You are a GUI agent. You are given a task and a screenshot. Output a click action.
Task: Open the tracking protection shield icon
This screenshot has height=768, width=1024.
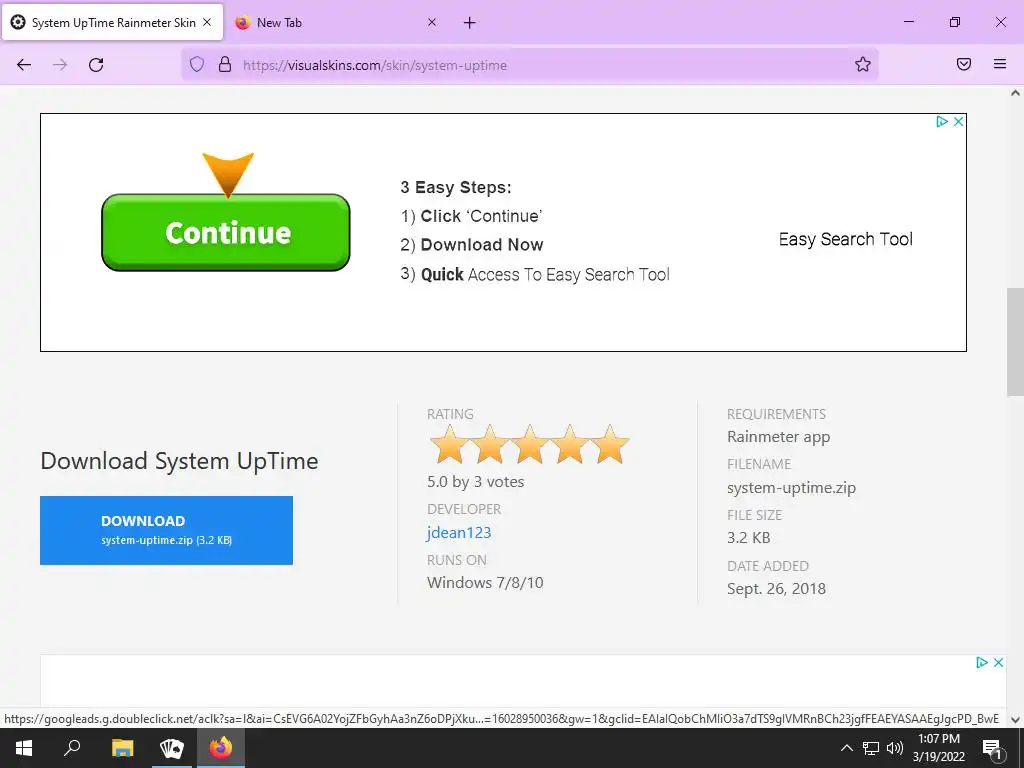(x=197, y=65)
